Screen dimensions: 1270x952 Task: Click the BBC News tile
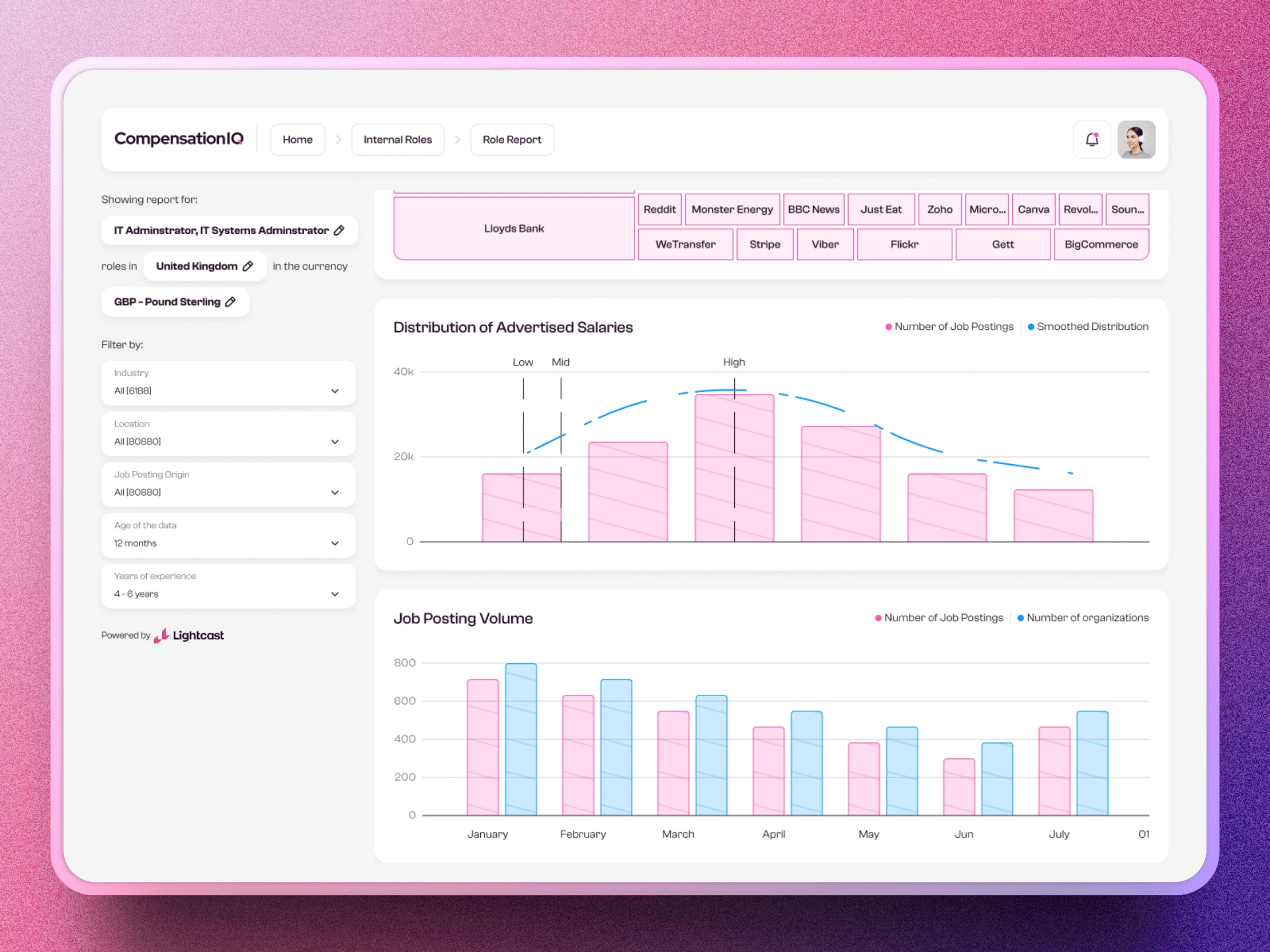click(x=814, y=210)
